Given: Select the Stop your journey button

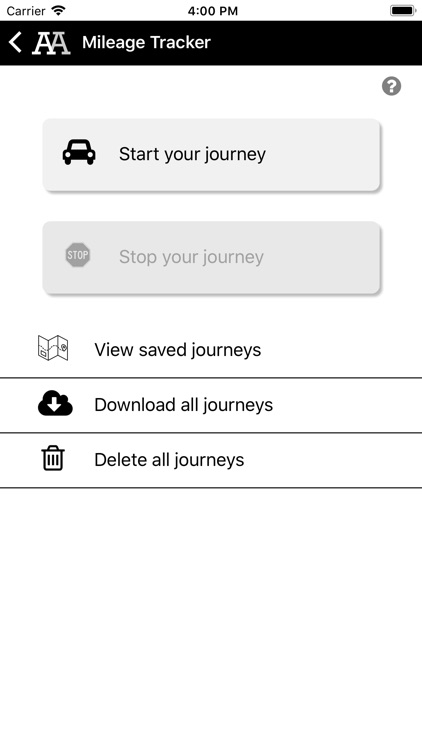Looking at the screenshot, I should 211,258.
